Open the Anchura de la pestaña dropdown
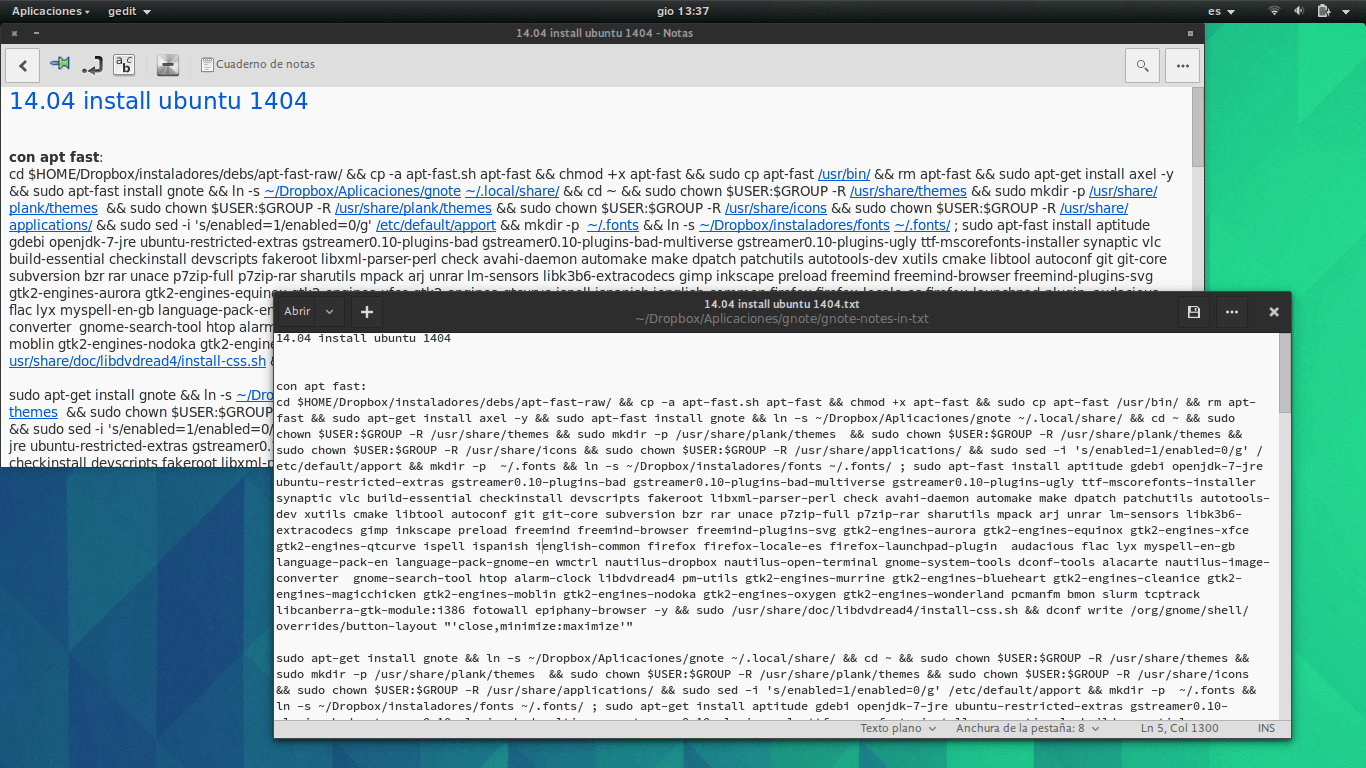The width and height of the screenshot is (1366, 768). click(x=1026, y=729)
